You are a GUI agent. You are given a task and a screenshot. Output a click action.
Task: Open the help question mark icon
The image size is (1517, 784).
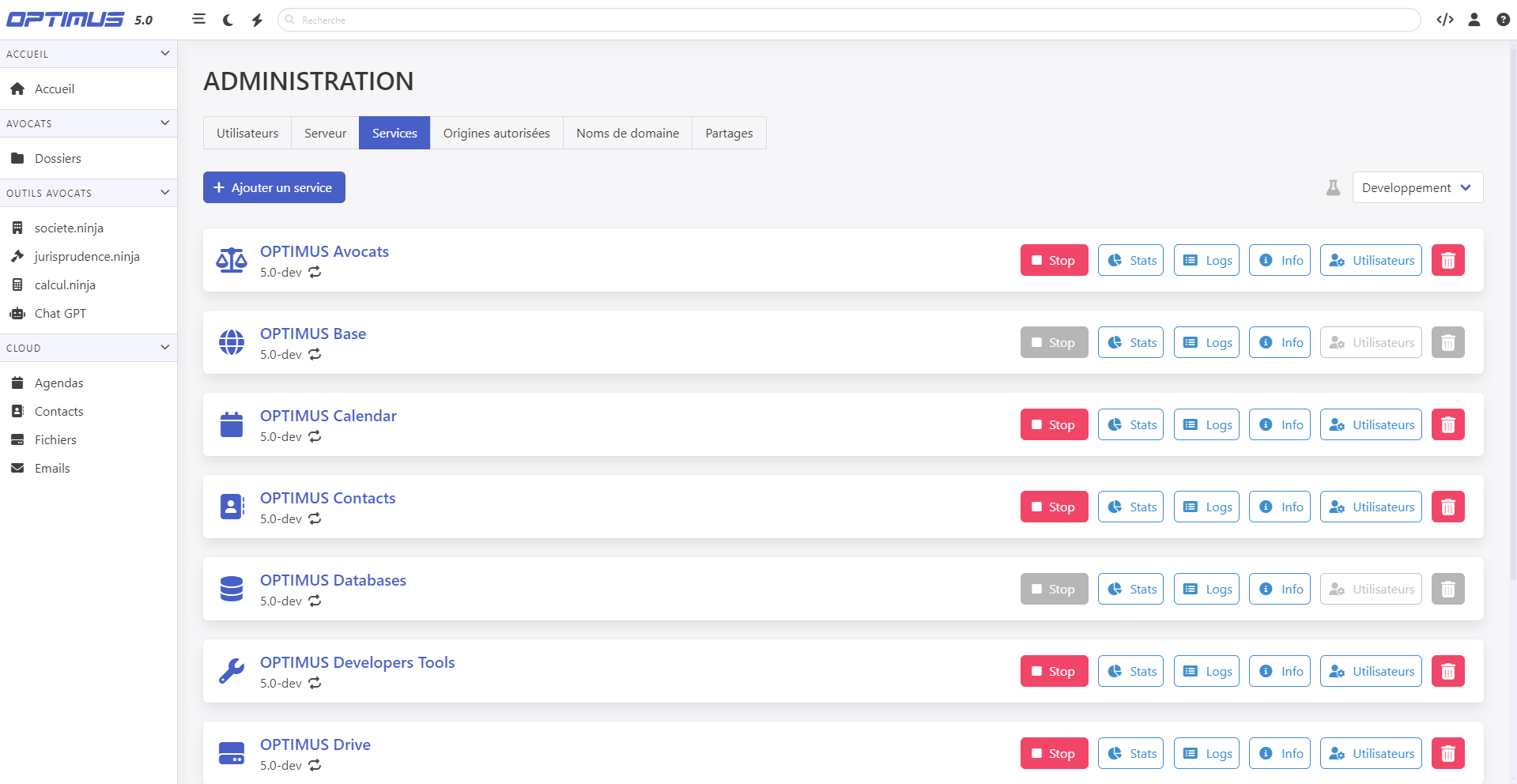[x=1503, y=20]
